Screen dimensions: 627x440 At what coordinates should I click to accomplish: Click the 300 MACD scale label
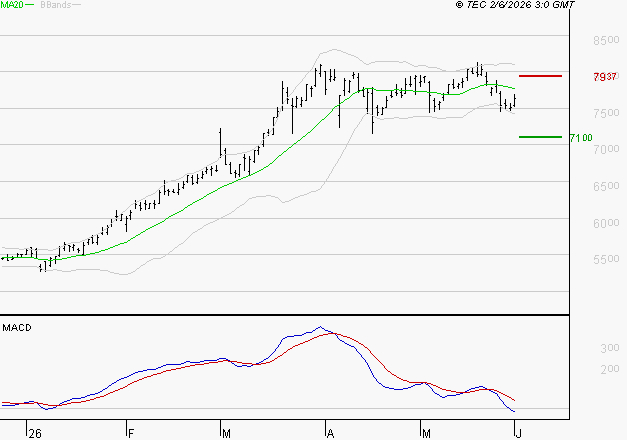[610, 348]
